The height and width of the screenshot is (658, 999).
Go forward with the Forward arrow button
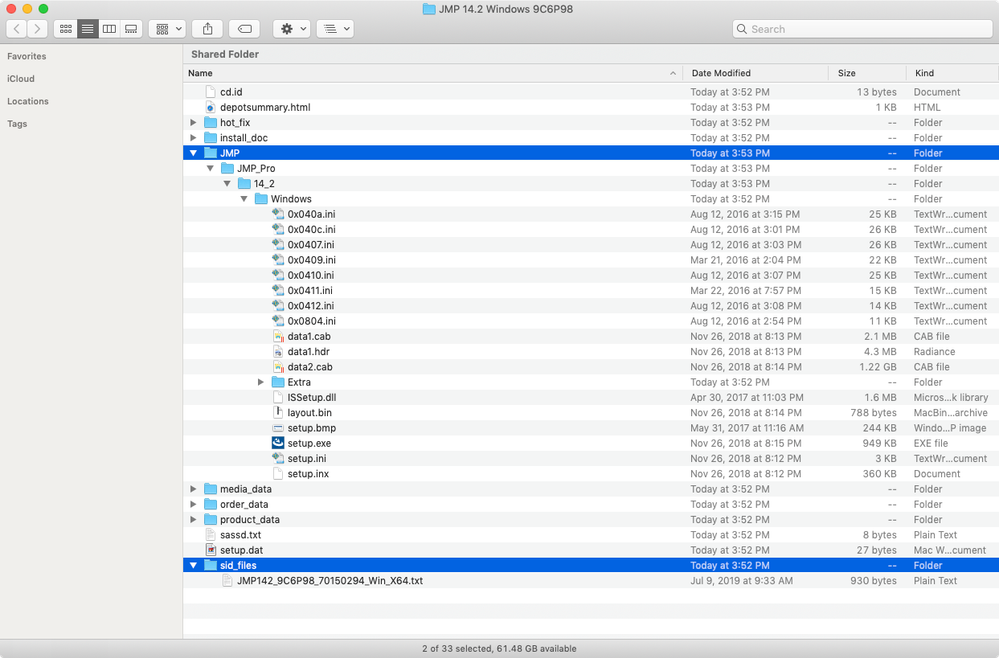tap(38, 29)
